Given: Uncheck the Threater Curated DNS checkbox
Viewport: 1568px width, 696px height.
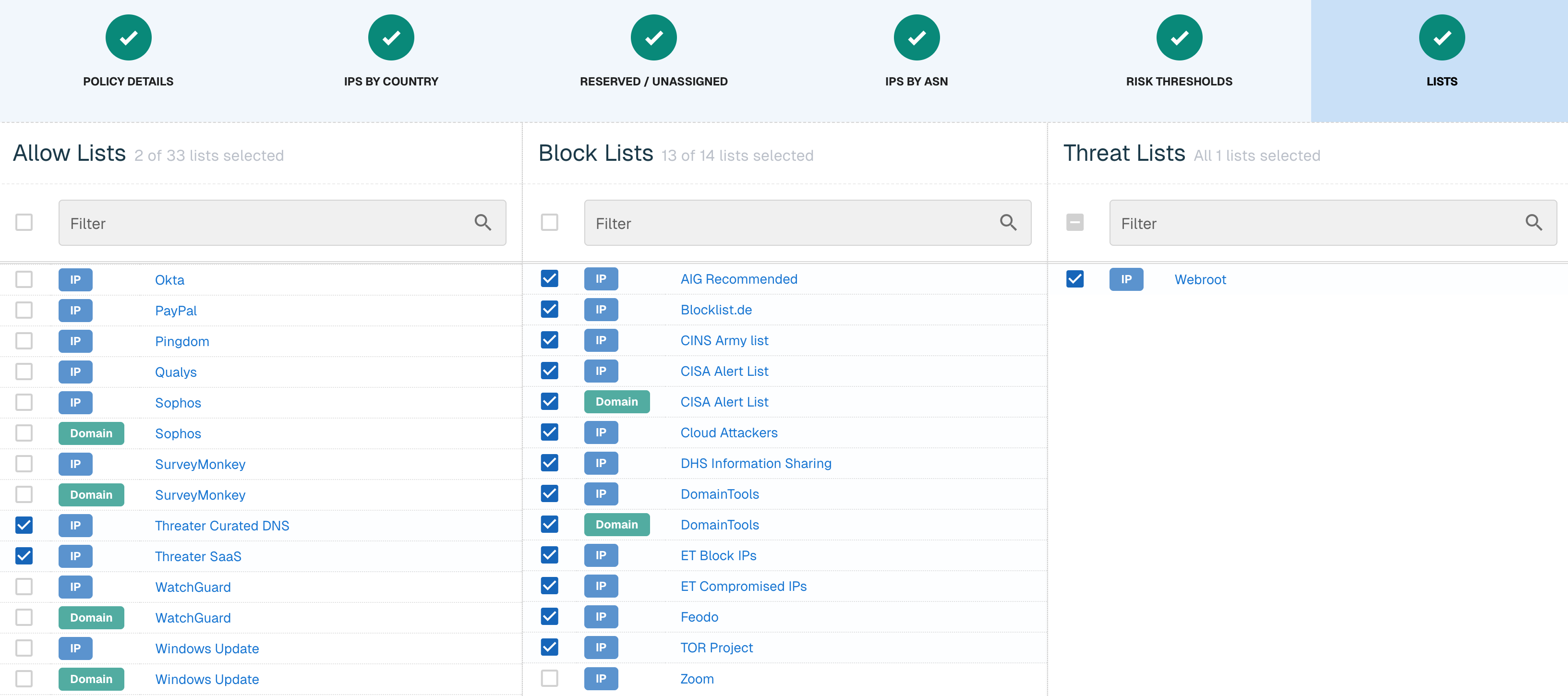Looking at the screenshot, I should point(24,525).
